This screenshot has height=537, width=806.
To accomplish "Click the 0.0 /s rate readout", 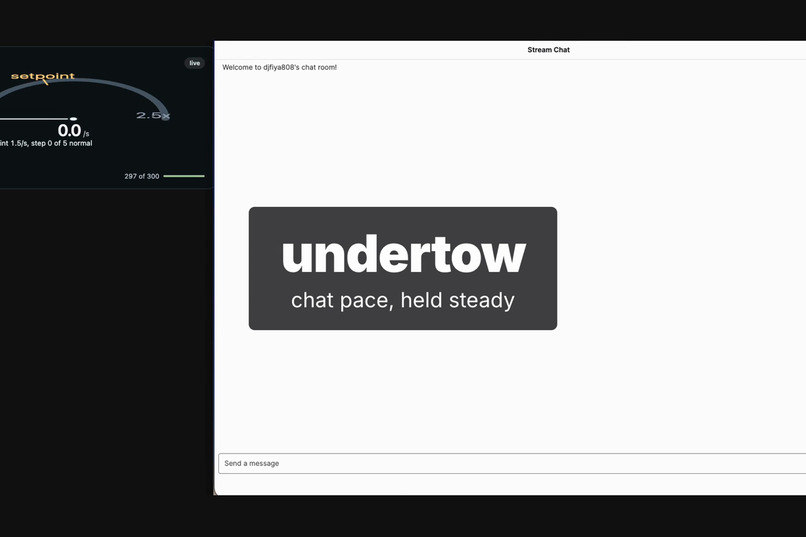I will click(73, 131).
